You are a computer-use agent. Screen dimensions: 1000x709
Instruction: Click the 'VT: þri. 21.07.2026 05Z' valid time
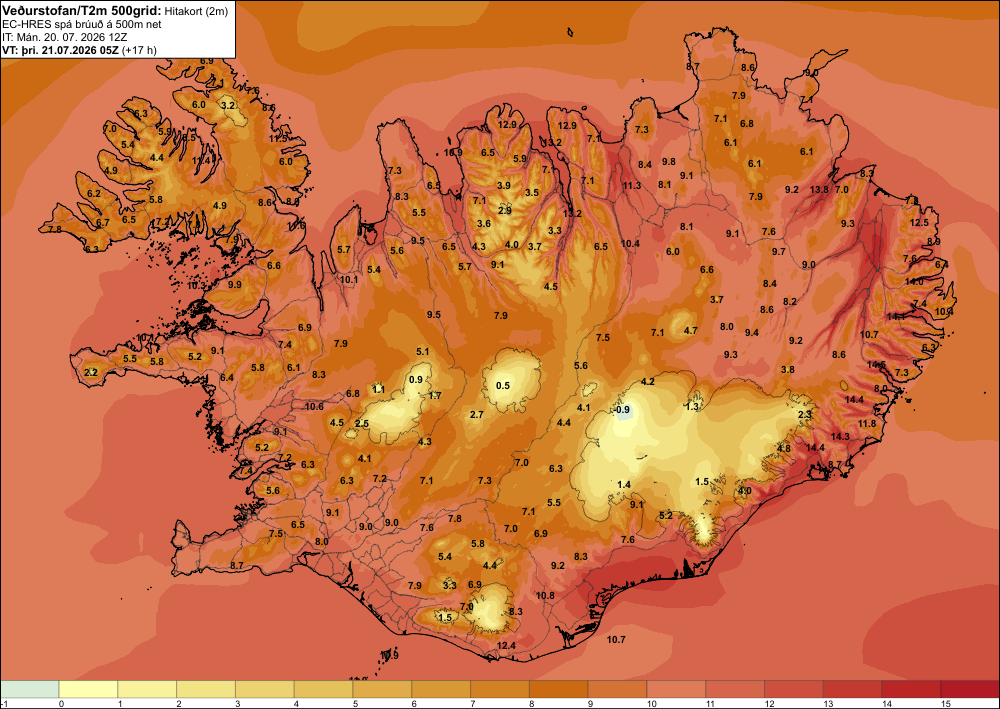tap(60, 50)
